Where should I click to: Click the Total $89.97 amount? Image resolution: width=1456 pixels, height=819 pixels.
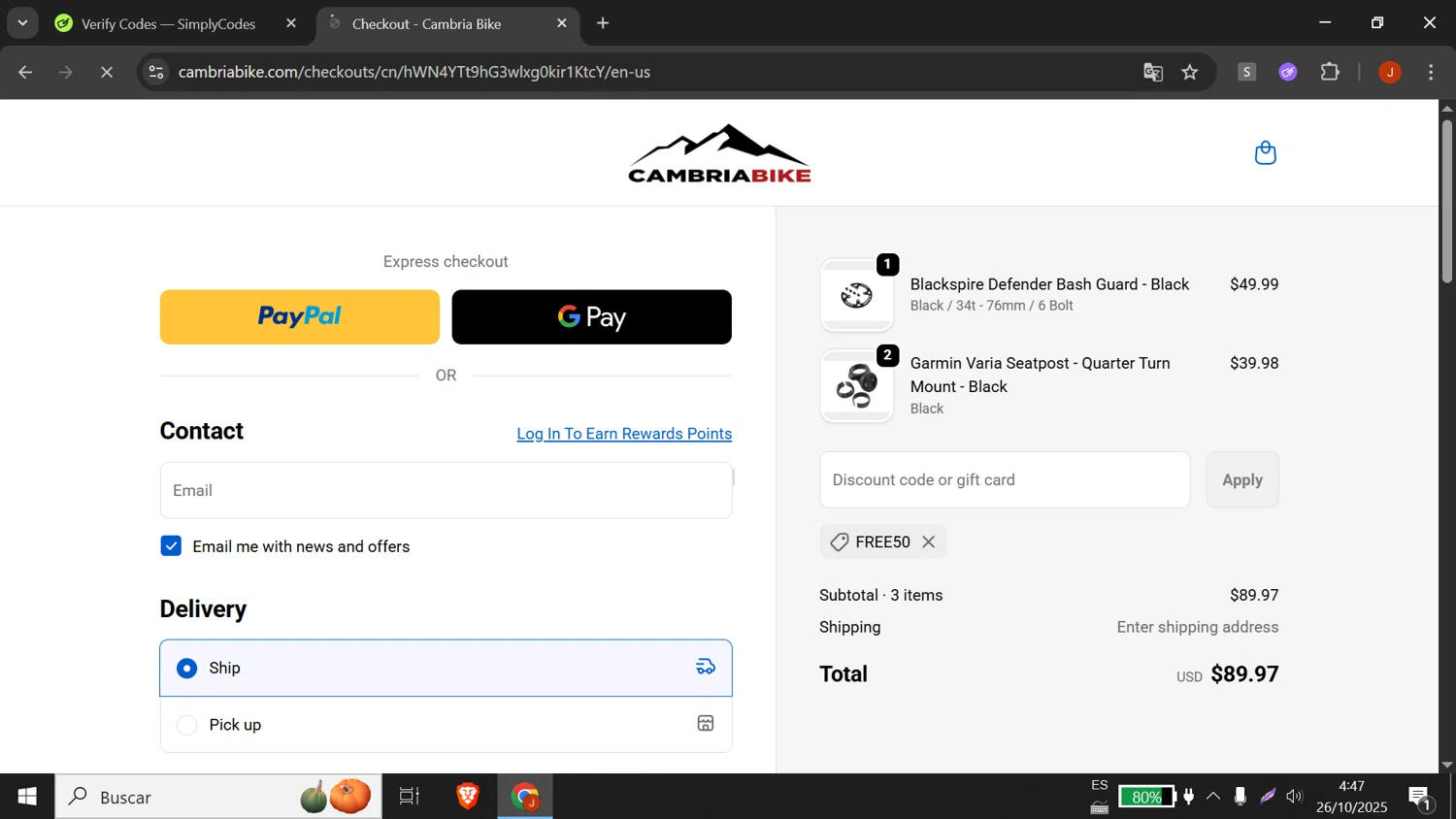click(1243, 674)
